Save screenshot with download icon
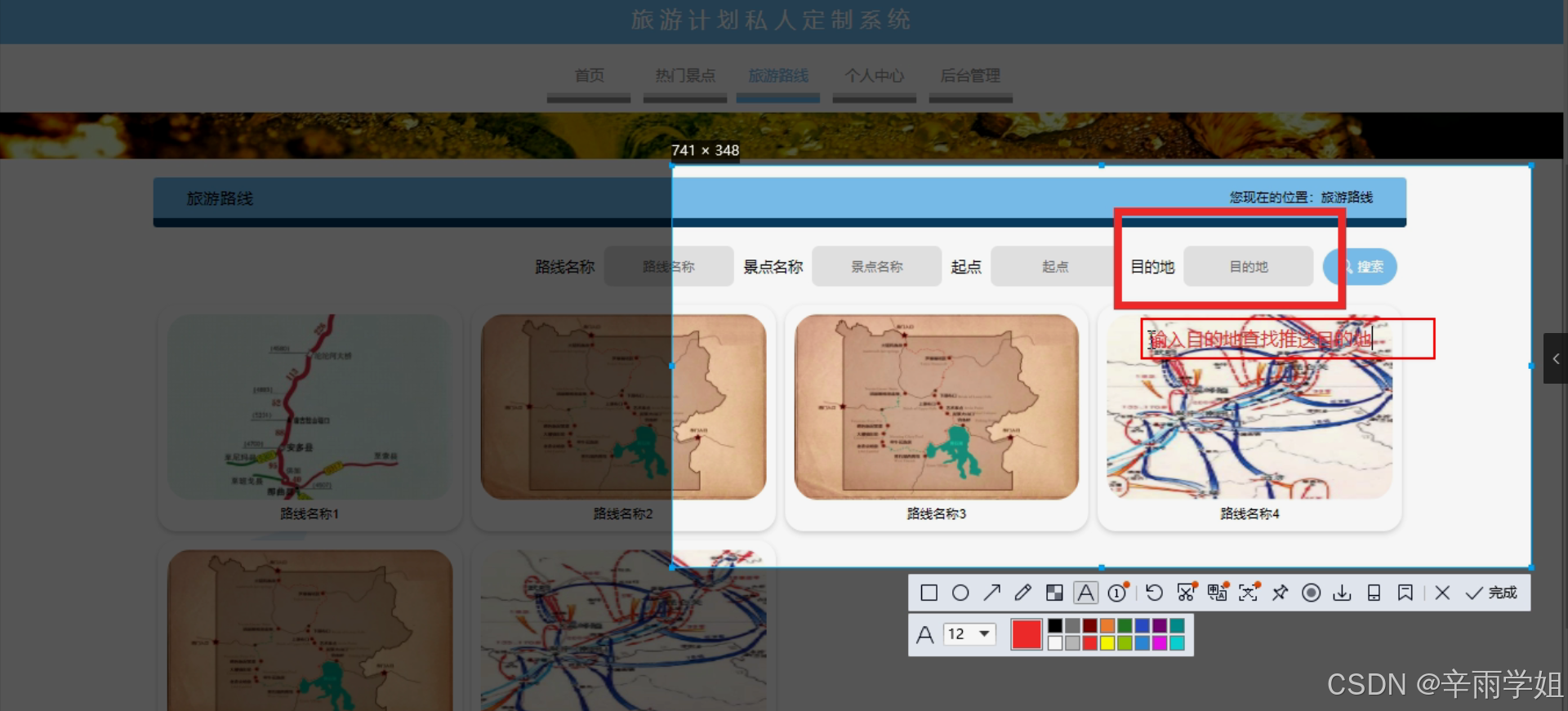The height and width of the screenshot is (711, 1568). coord(1342,593)
